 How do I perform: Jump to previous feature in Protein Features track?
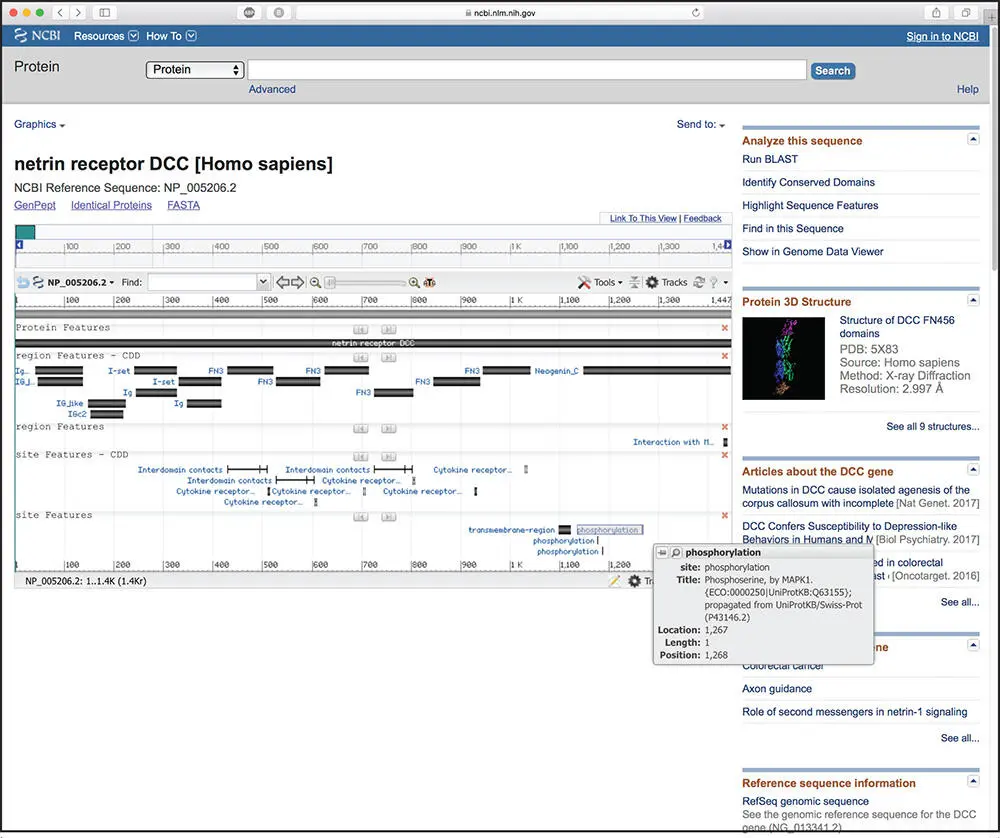pyautogui.click(x=361, y=329)
